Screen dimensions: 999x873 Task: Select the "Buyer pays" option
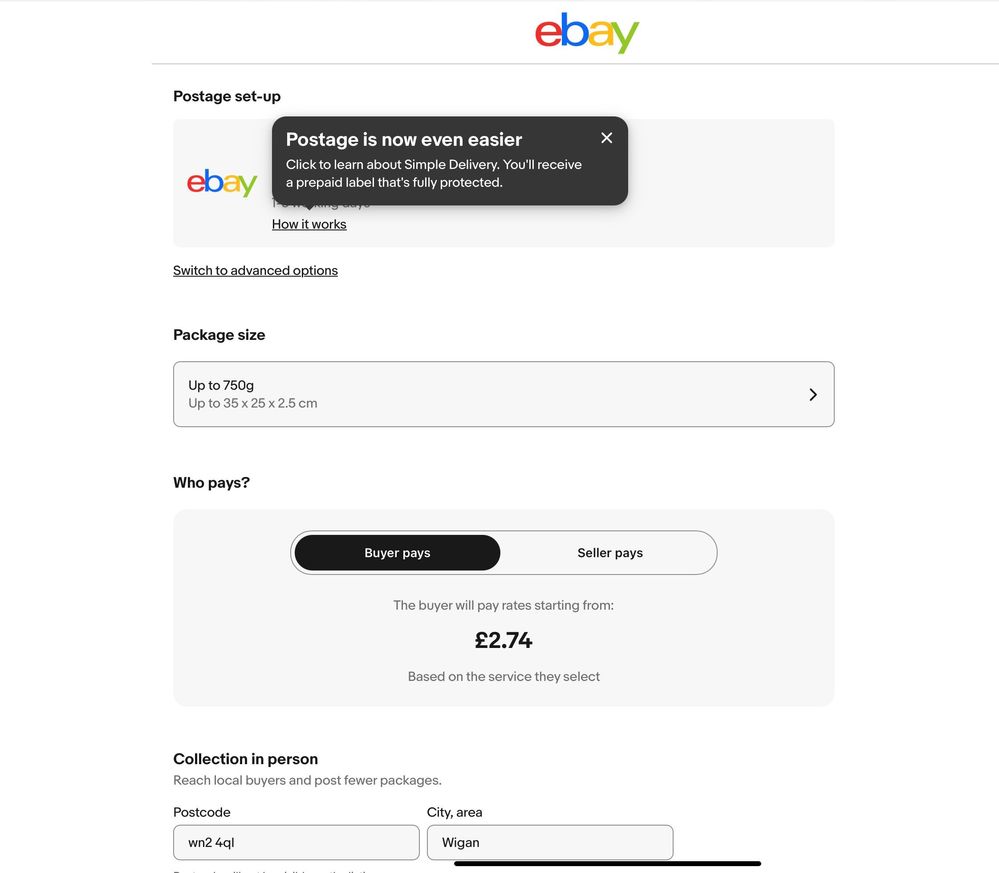pos(397,553)
